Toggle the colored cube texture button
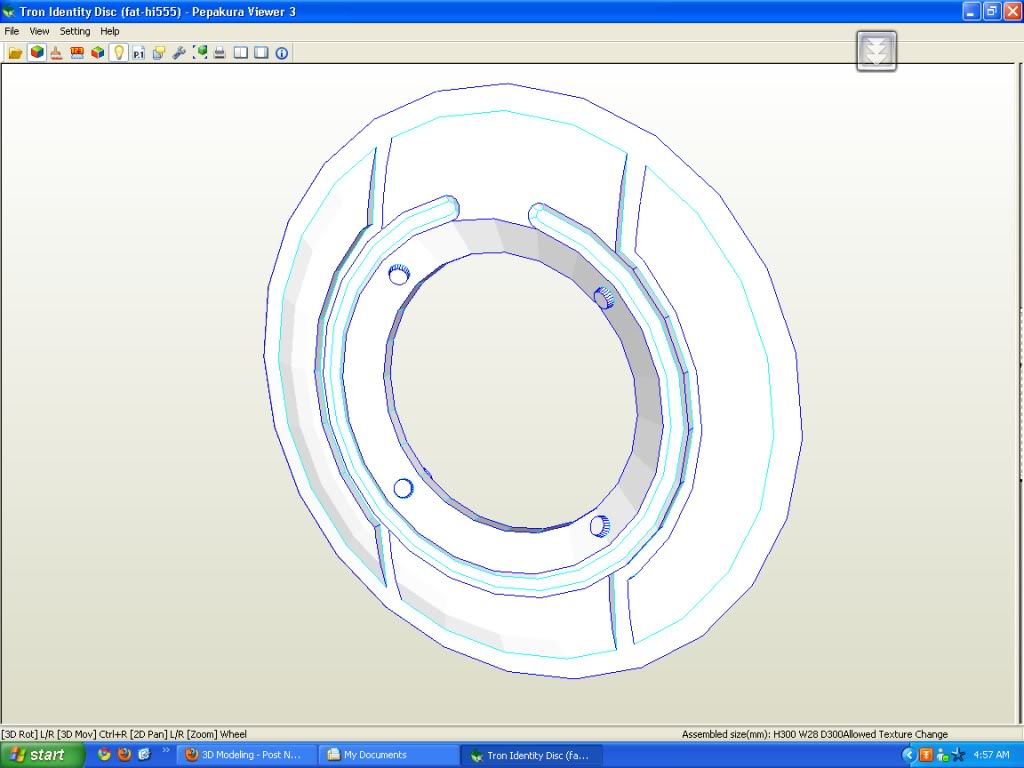The width and height of the screenshot is (1024, 768). (37, 52)
